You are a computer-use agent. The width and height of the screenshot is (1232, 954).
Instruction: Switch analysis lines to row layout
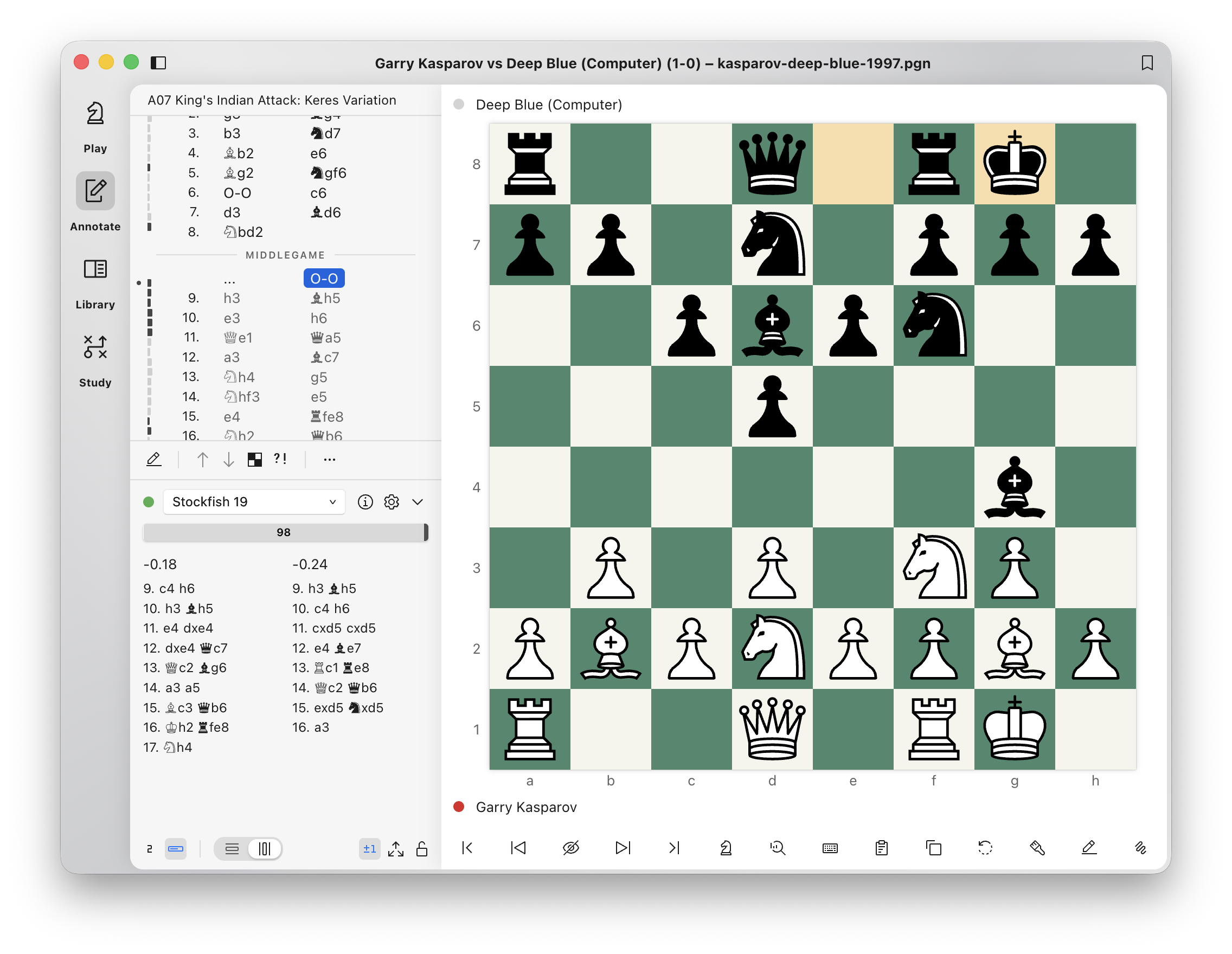pyautogui.click(x=232, y=848)
